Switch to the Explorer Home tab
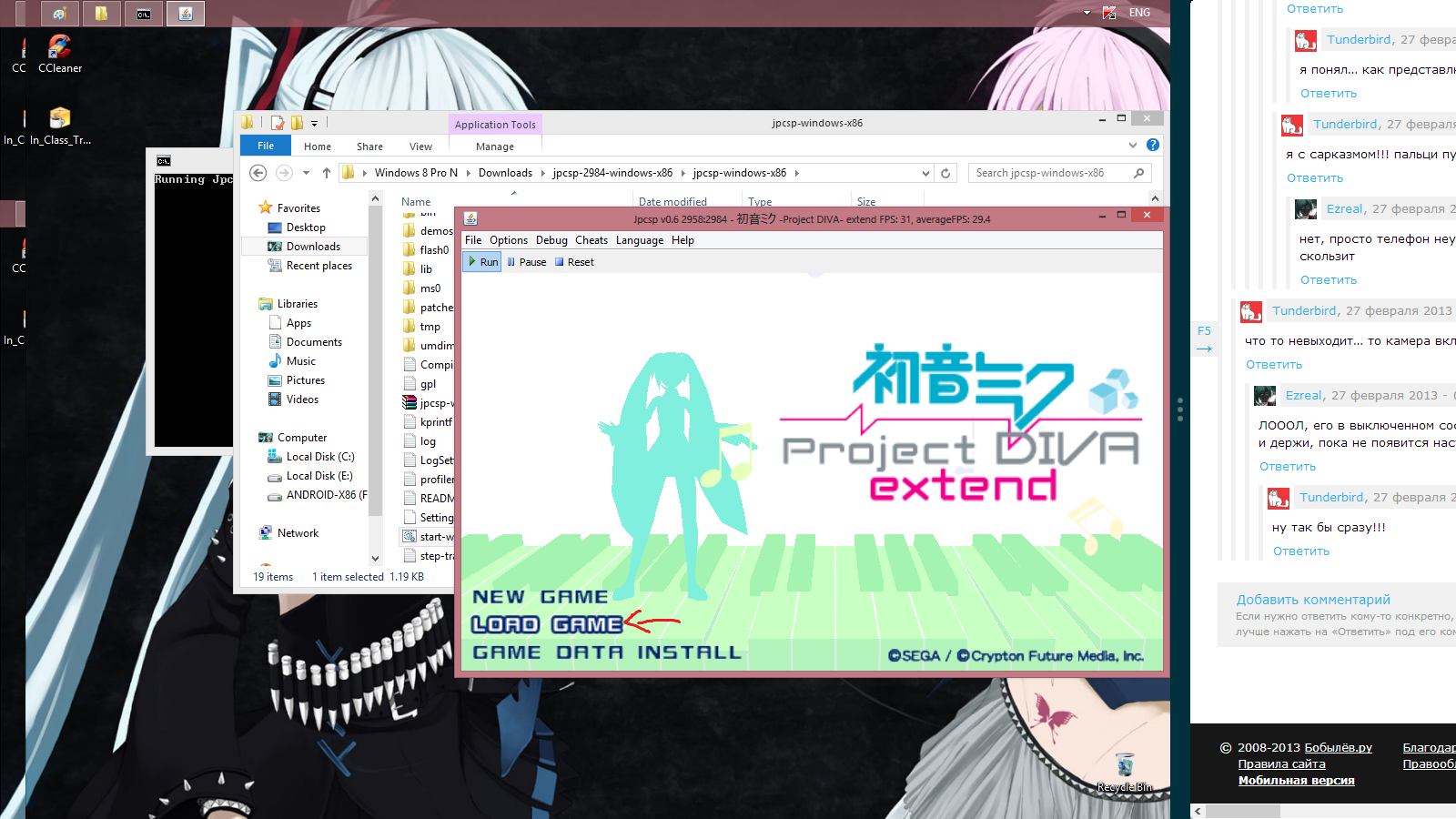Viewport: 1456px width, 819px height. click(x=318, y=147)
